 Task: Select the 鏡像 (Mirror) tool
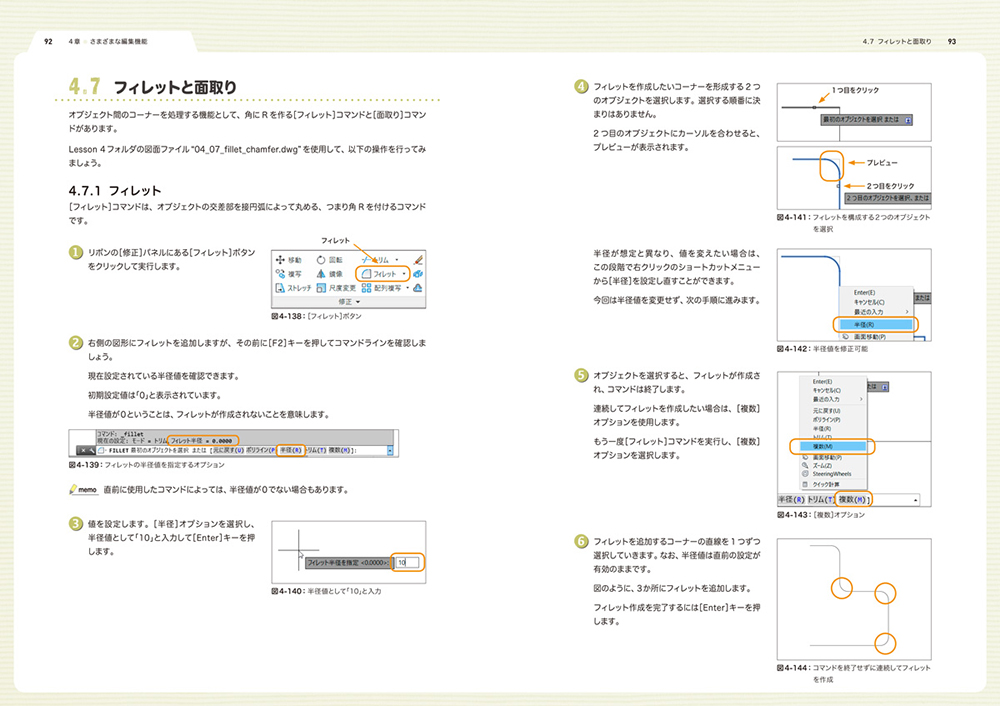(330, 274)
